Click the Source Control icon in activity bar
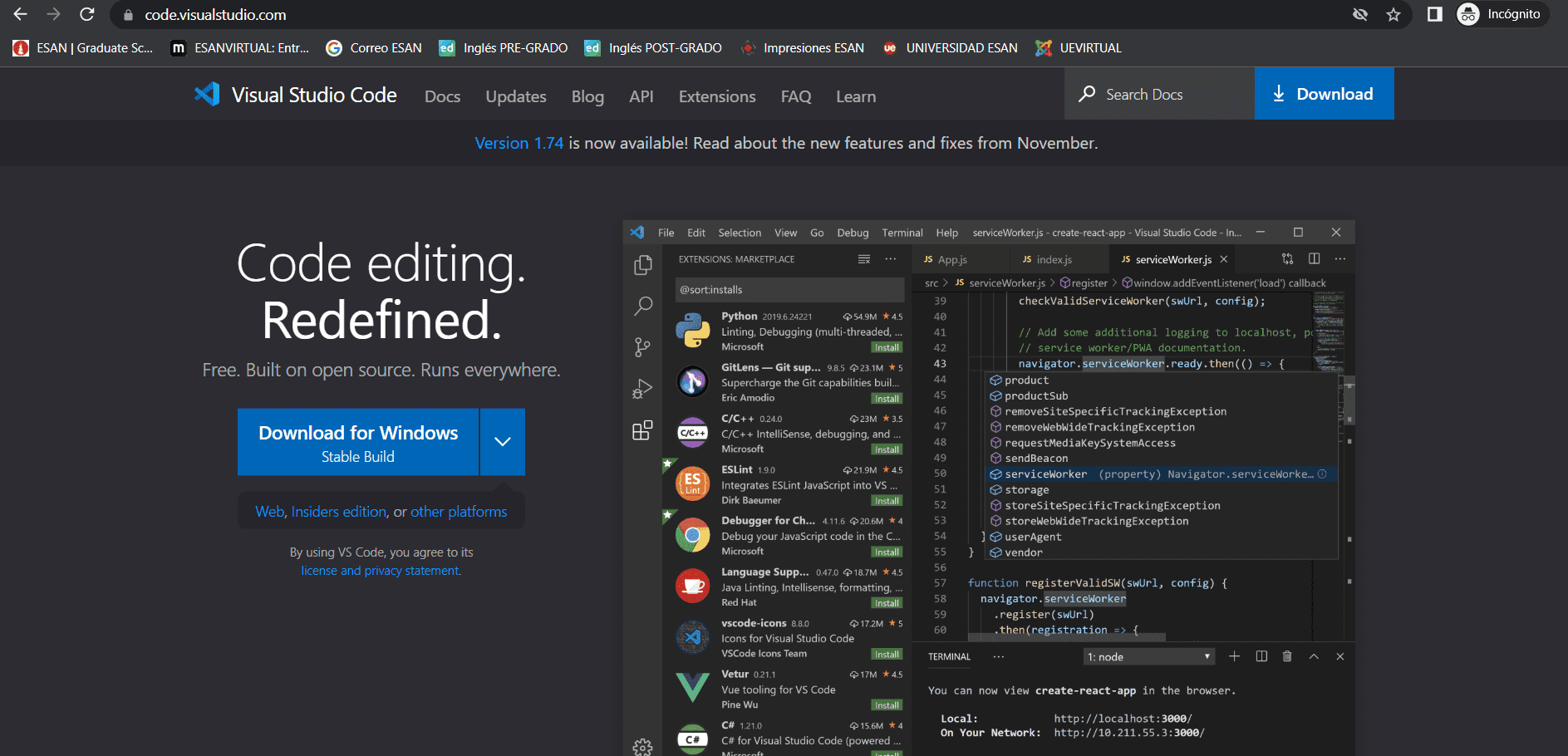The width and height of the screenshot is (1568, 756). coord(642,347)
